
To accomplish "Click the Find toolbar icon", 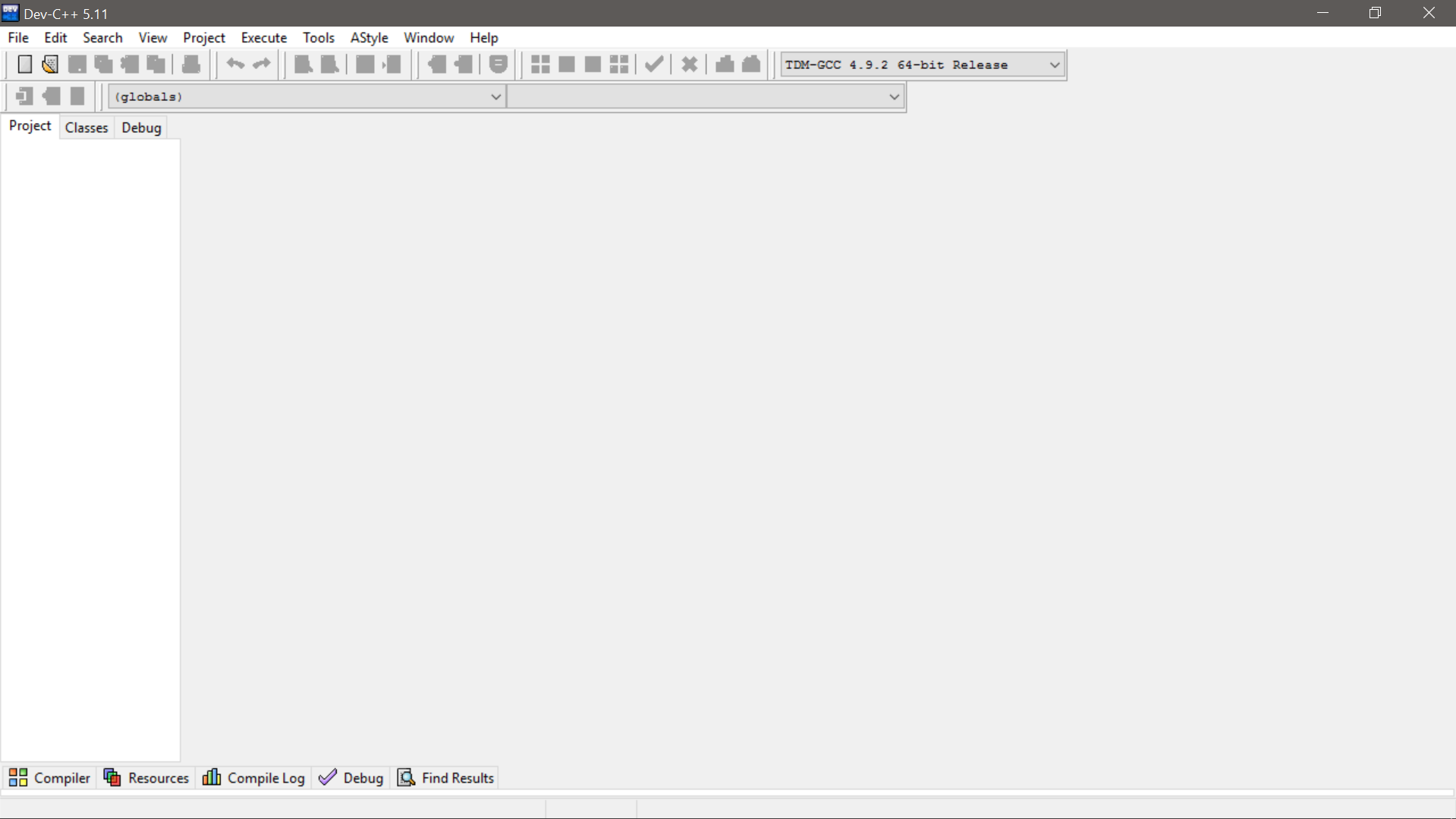I will 303,65.
